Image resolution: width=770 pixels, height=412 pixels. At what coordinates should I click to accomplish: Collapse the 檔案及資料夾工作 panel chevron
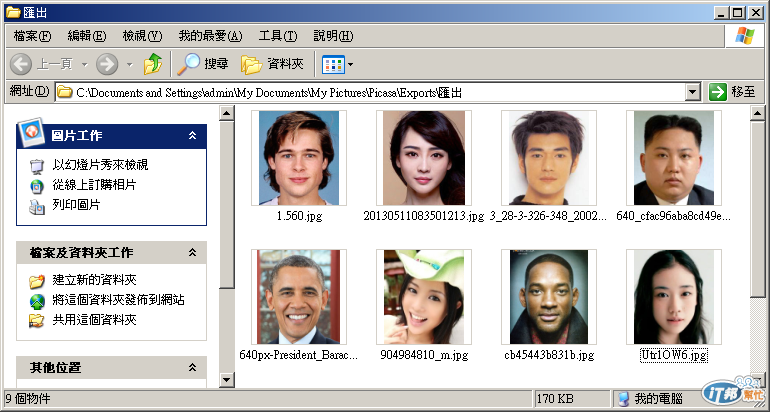(x=192, y=252)
